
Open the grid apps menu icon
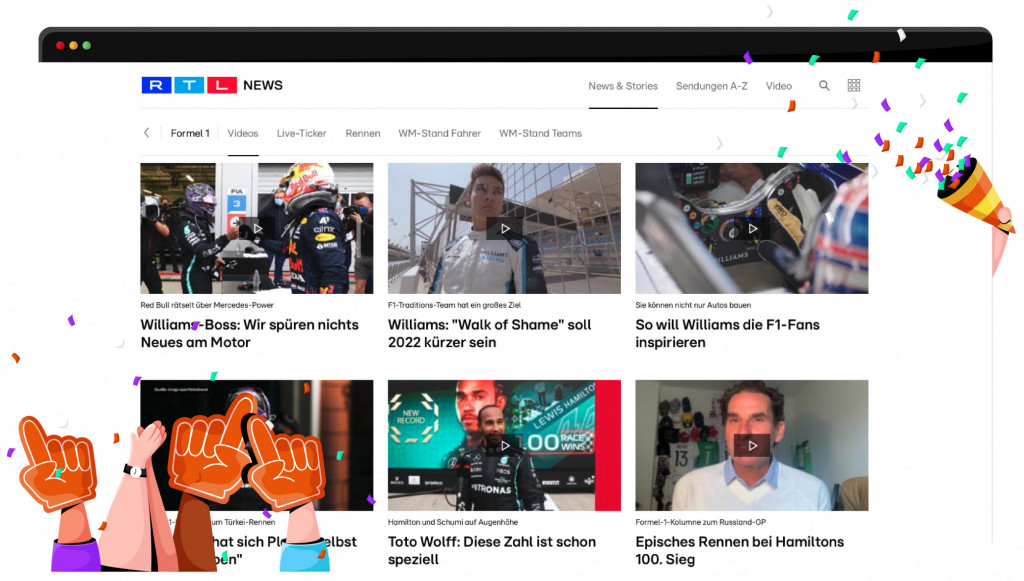(854, 86)
